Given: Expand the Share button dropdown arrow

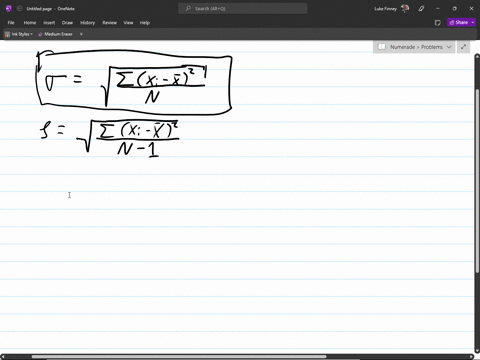Looking at the screenshot, I should [473, 22].
